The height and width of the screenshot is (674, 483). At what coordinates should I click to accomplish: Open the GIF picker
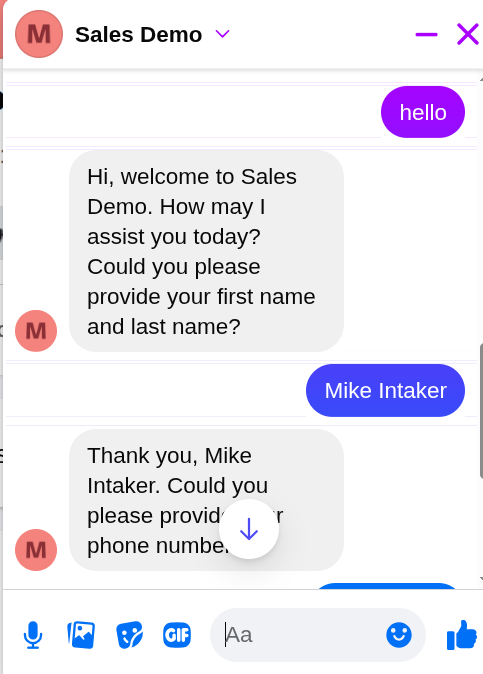177,635
